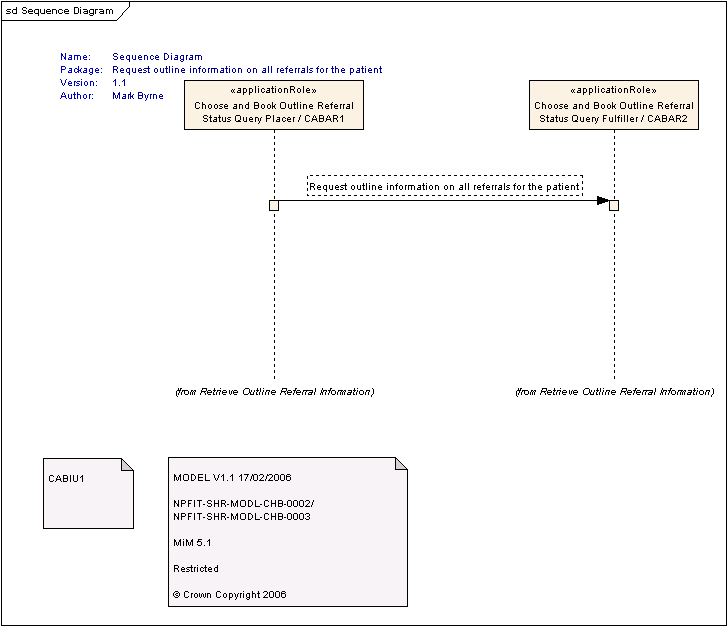The image size is (727, 626).
Task: Click the Placer dashed lifeline below the message
Action: [x=274, y=295]
